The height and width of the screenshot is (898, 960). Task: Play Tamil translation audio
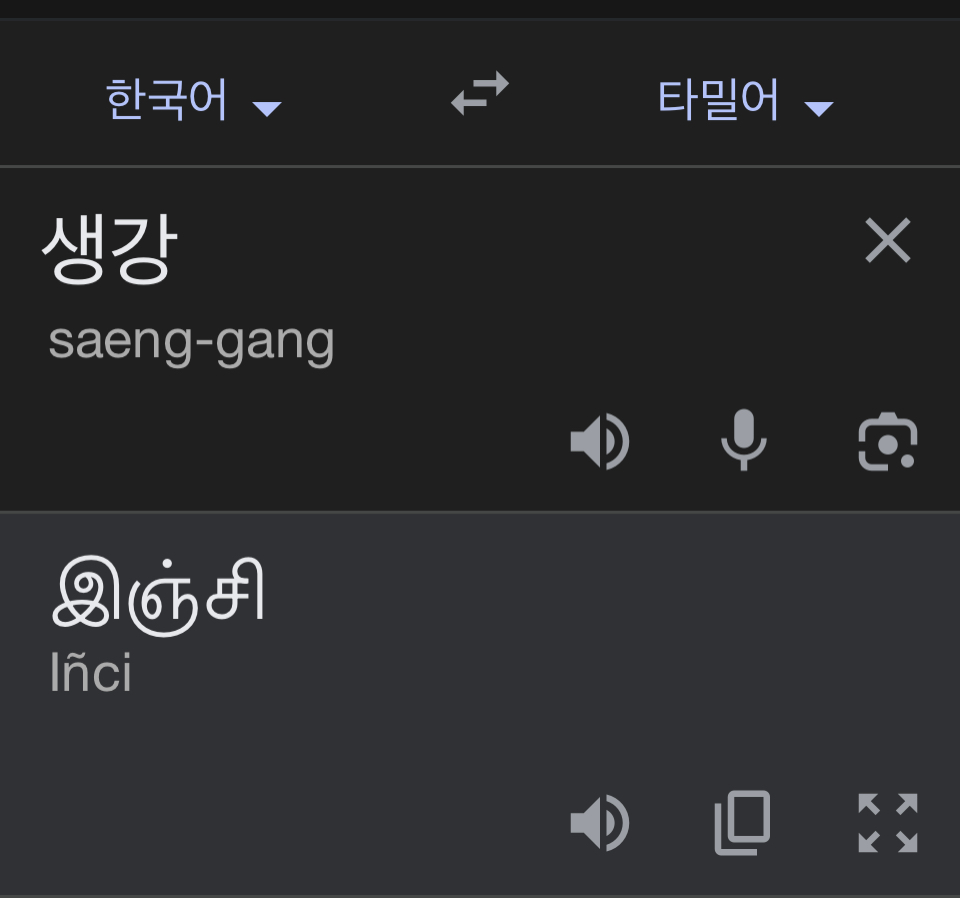599,823
